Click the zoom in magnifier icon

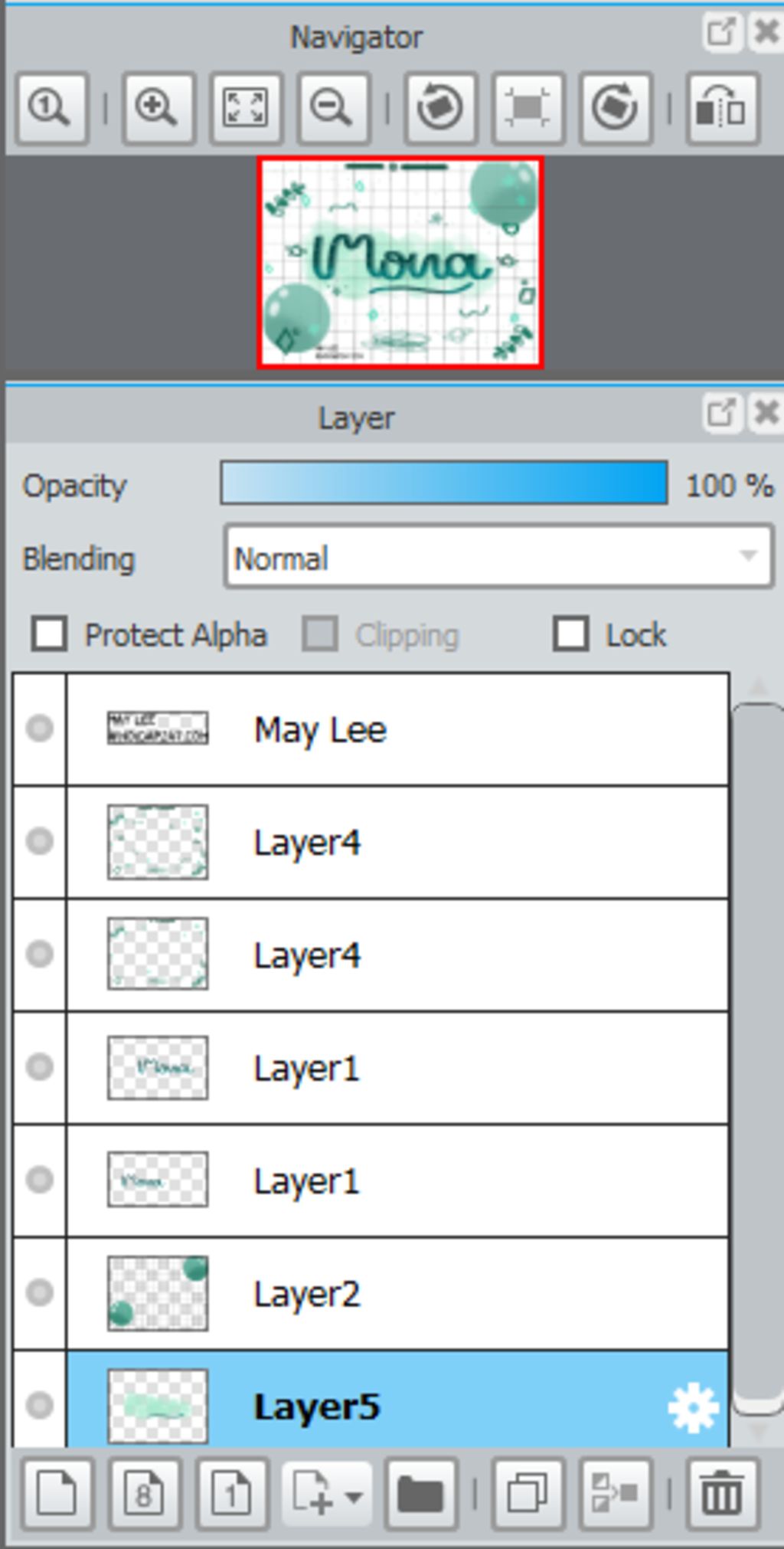pyautogui.click(x=158, y=107)
